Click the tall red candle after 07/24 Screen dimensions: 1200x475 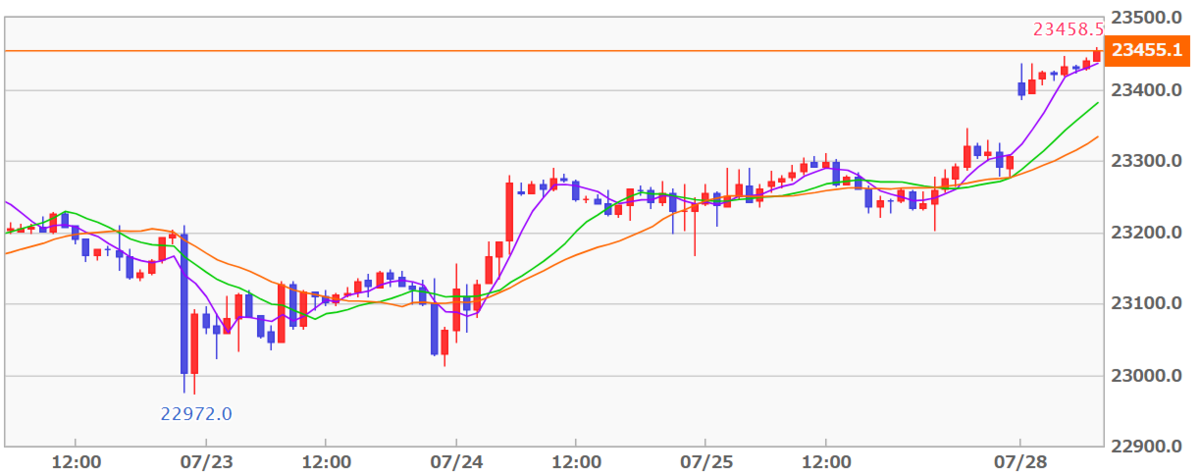[509, 212]
